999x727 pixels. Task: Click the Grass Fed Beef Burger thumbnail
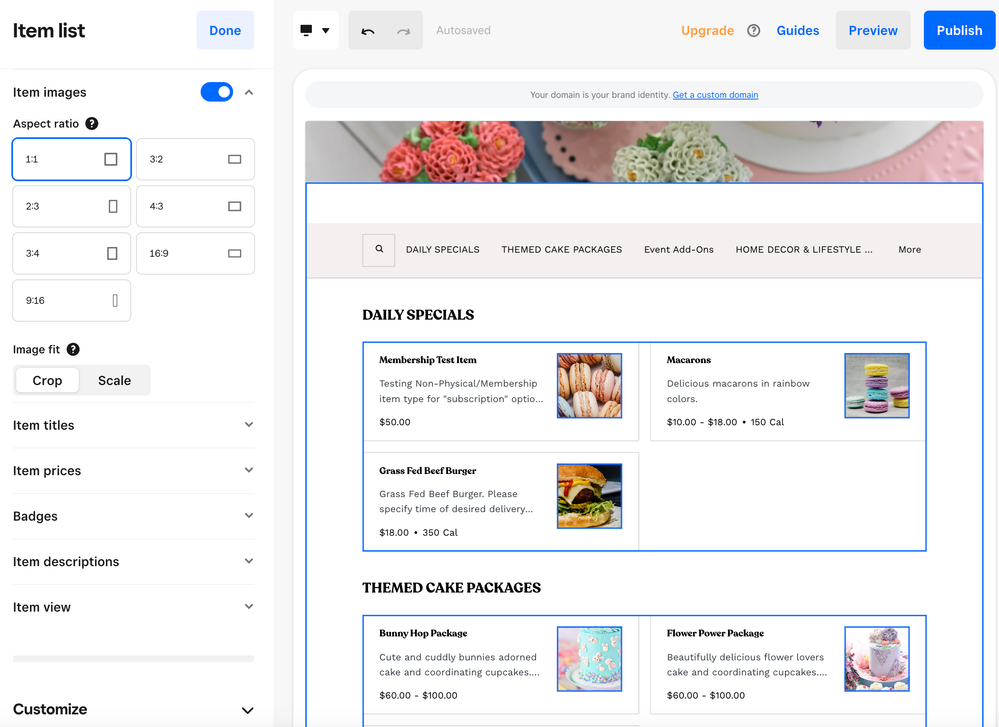point(589,496)
